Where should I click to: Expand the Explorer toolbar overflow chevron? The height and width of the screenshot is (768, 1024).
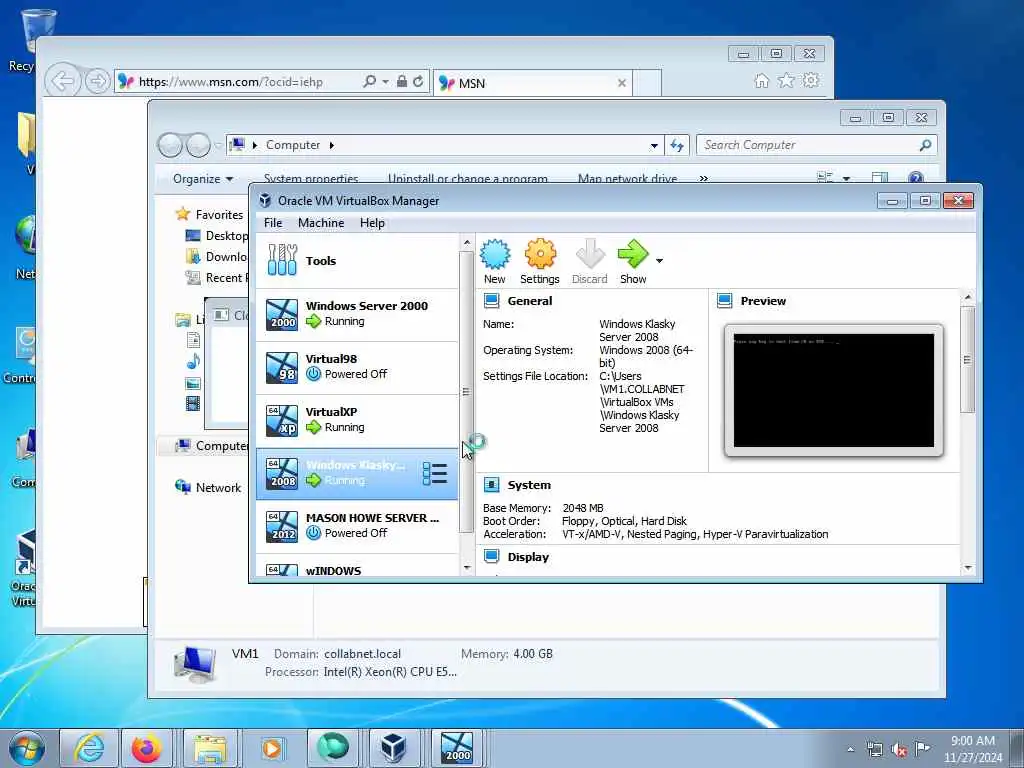point(703,178)
